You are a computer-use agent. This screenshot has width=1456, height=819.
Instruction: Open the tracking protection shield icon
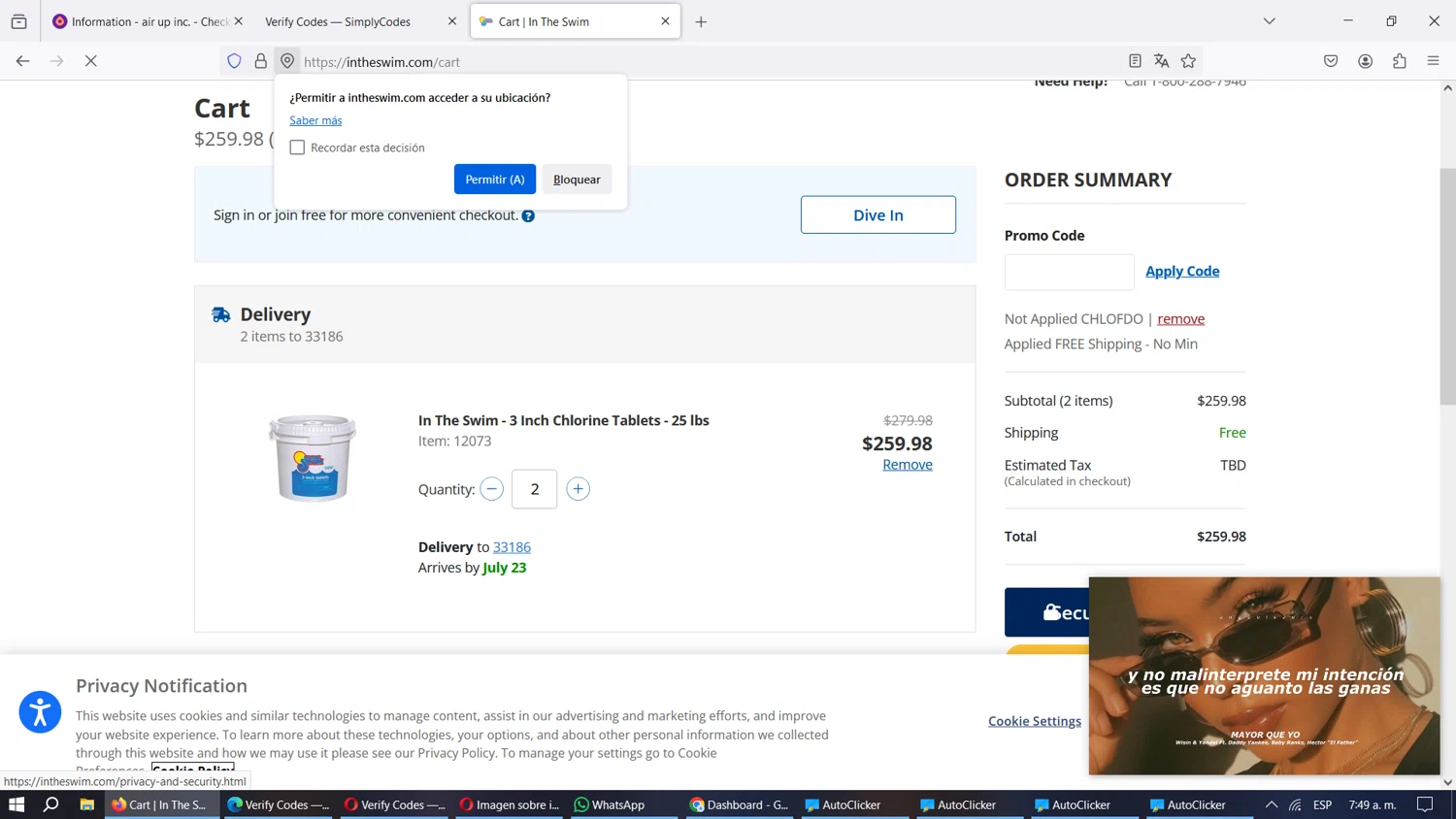[234, 61]
